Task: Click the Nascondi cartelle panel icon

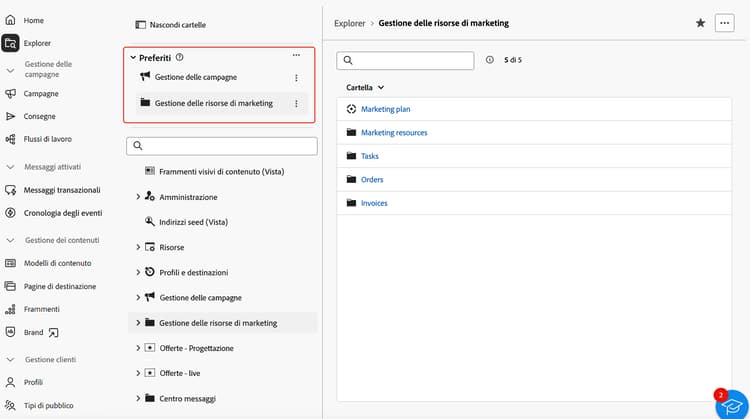Action: [x=141, y=24]
